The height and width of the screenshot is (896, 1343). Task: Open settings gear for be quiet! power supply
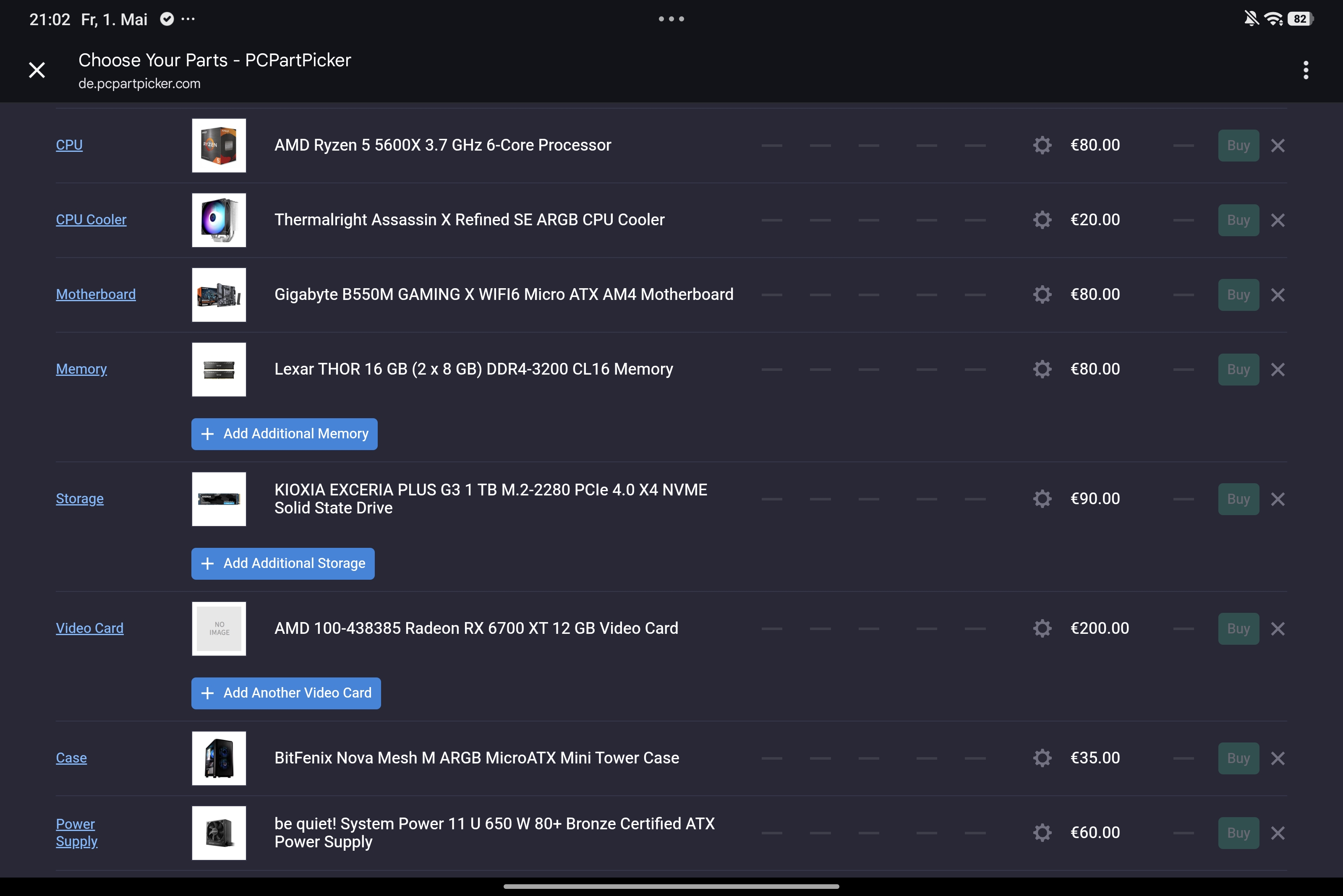pyautogui.click(x=1042, y=833)
